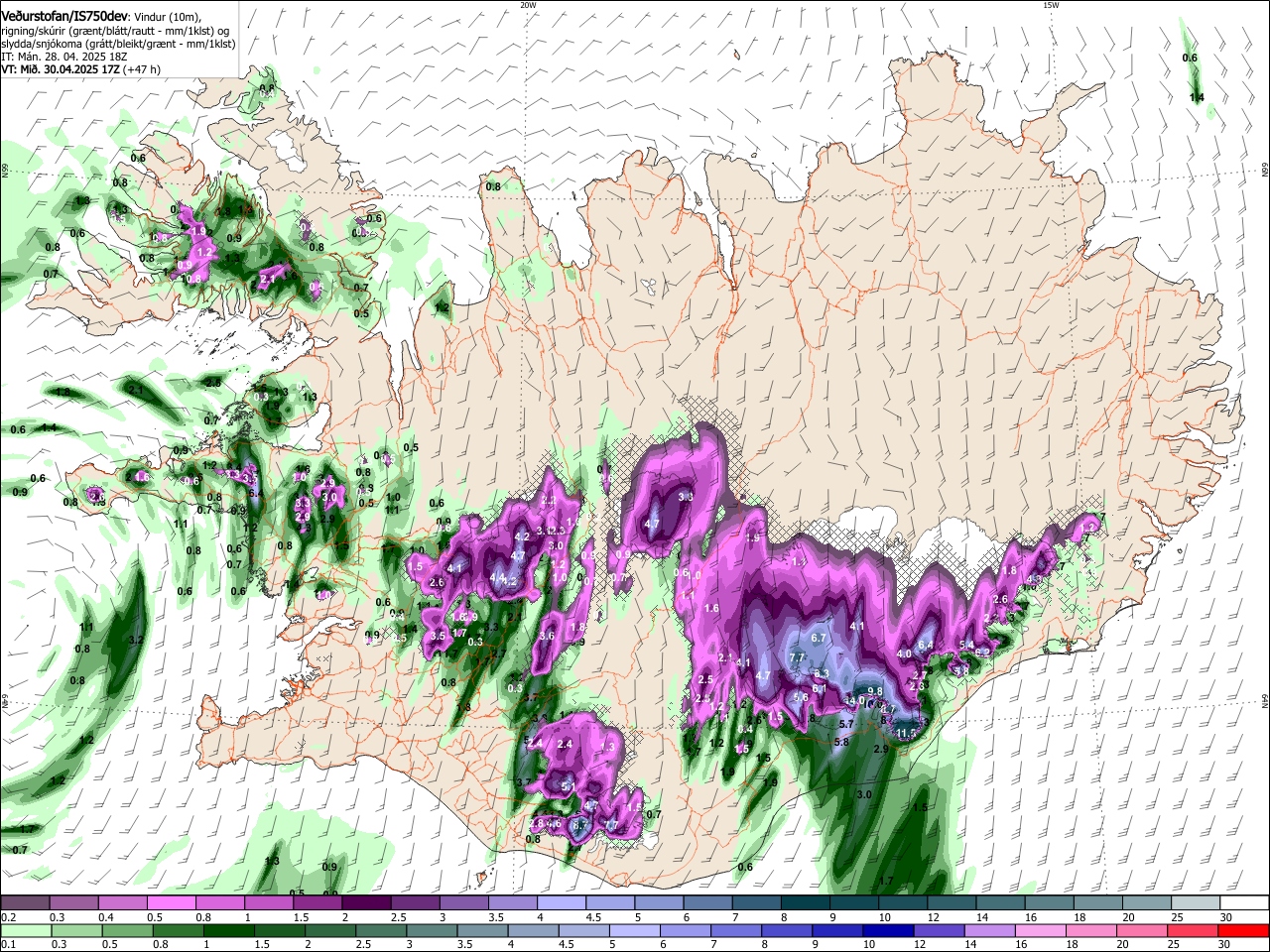Click the '(+47 h)' forecast offset
1270x952 pixels.
[143, 69]
